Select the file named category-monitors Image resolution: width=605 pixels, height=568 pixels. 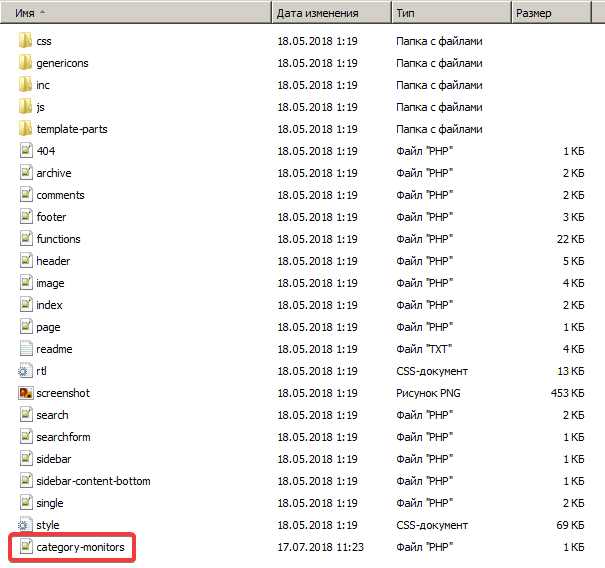pyautogui.click(x=80, y=547)
